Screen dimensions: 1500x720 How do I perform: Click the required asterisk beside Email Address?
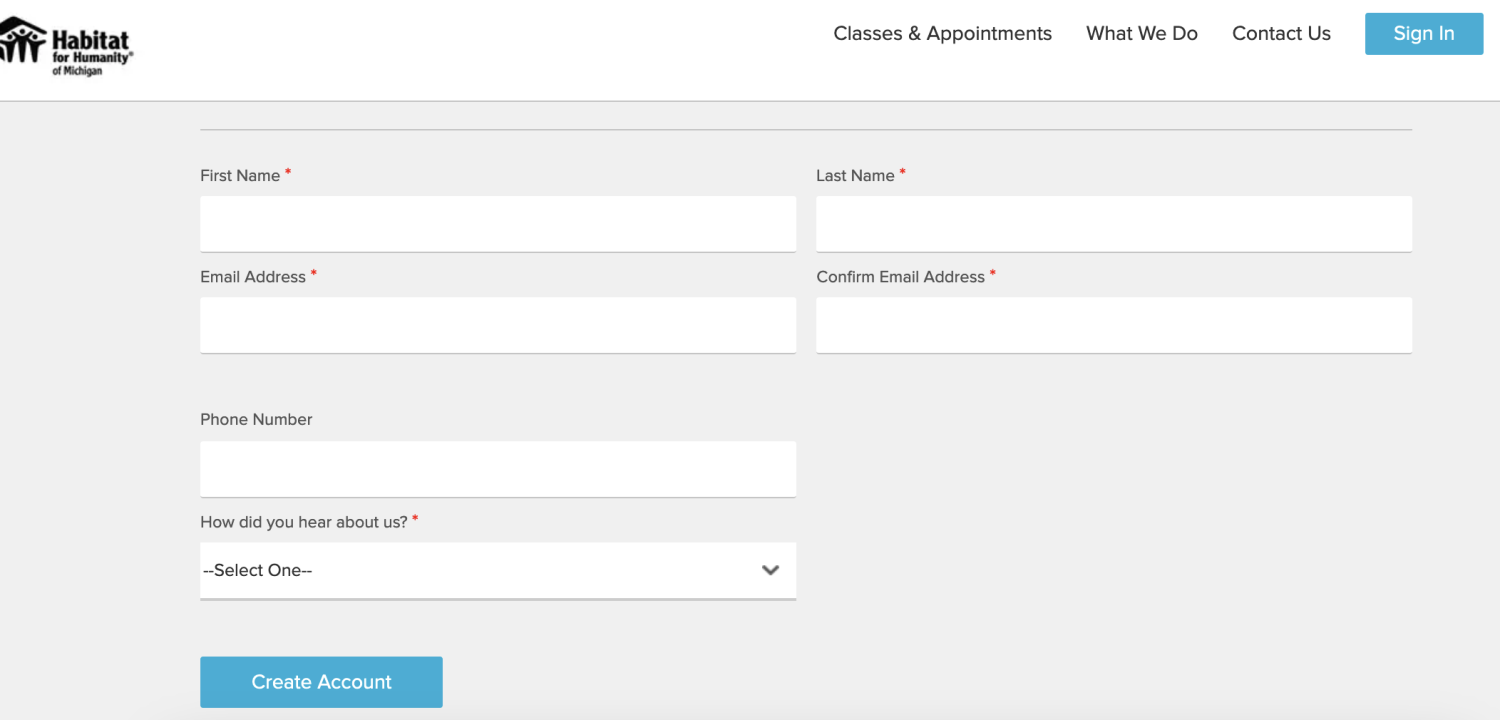[313, 272]
